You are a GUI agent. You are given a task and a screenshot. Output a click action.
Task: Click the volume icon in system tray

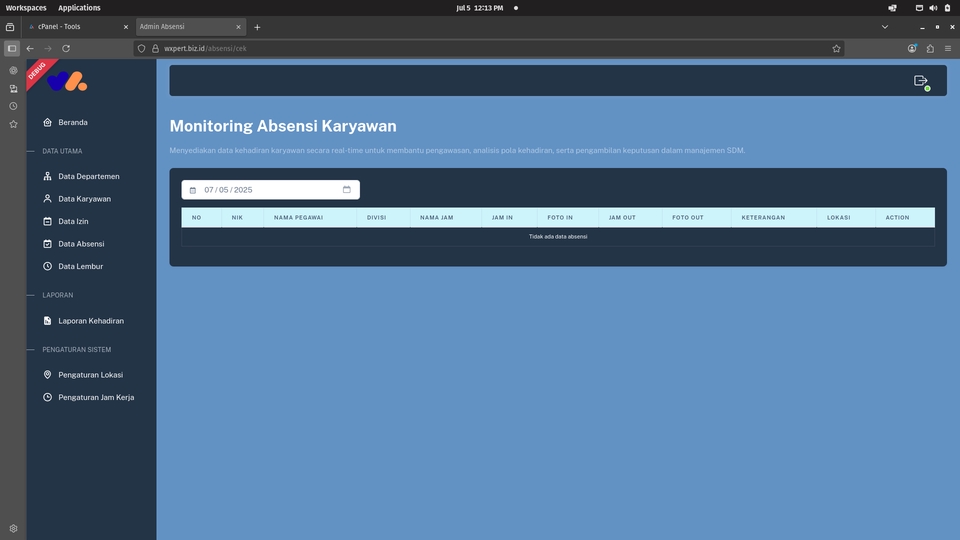coord(933,8)
